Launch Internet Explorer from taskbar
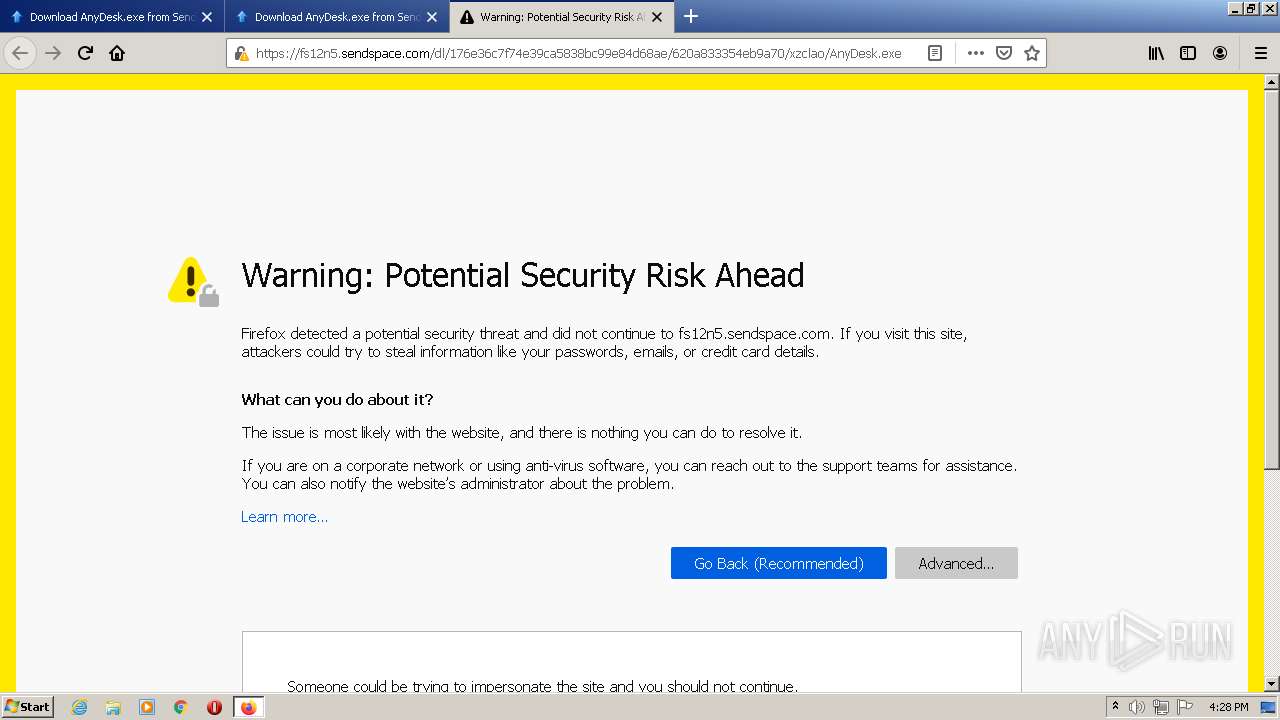1280x720 pixels. coord(79,707)
